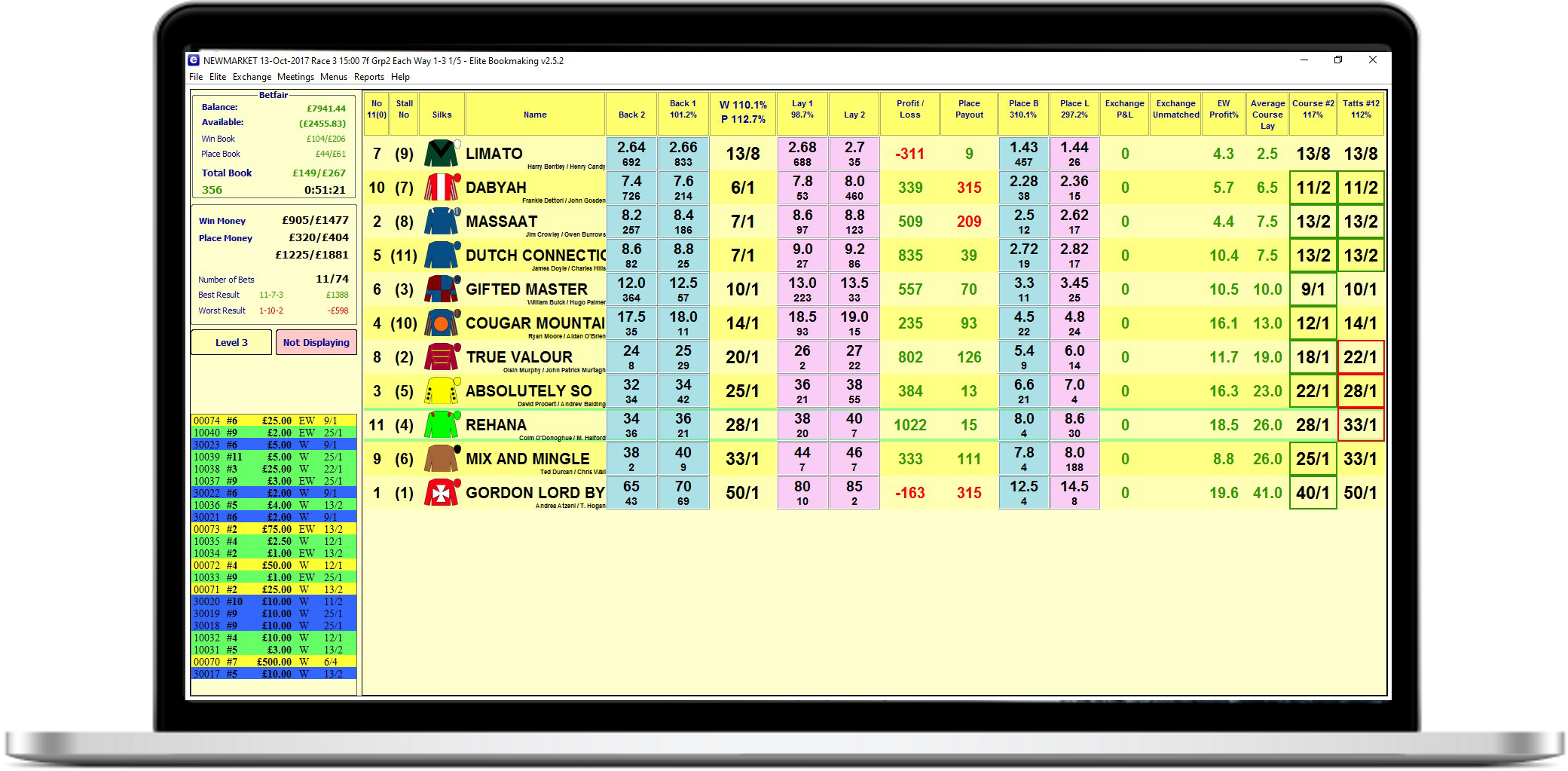Image resolution: width=1568 pixels, height=771 pixels.
Task: Minimize the Elite Bookmaking window
Action: (x=1304, y=60)
